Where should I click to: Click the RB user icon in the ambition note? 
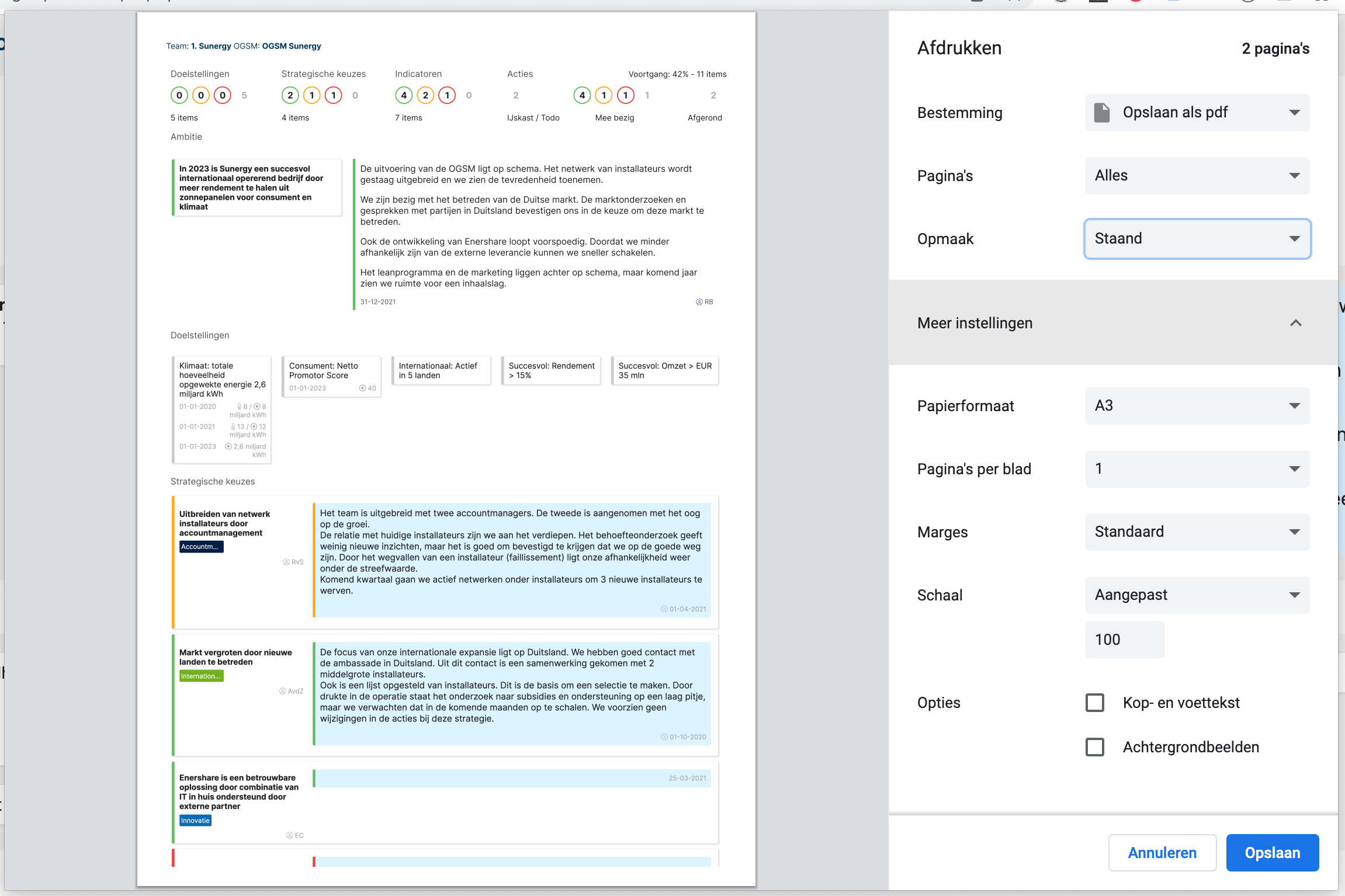tap(699, 302)
